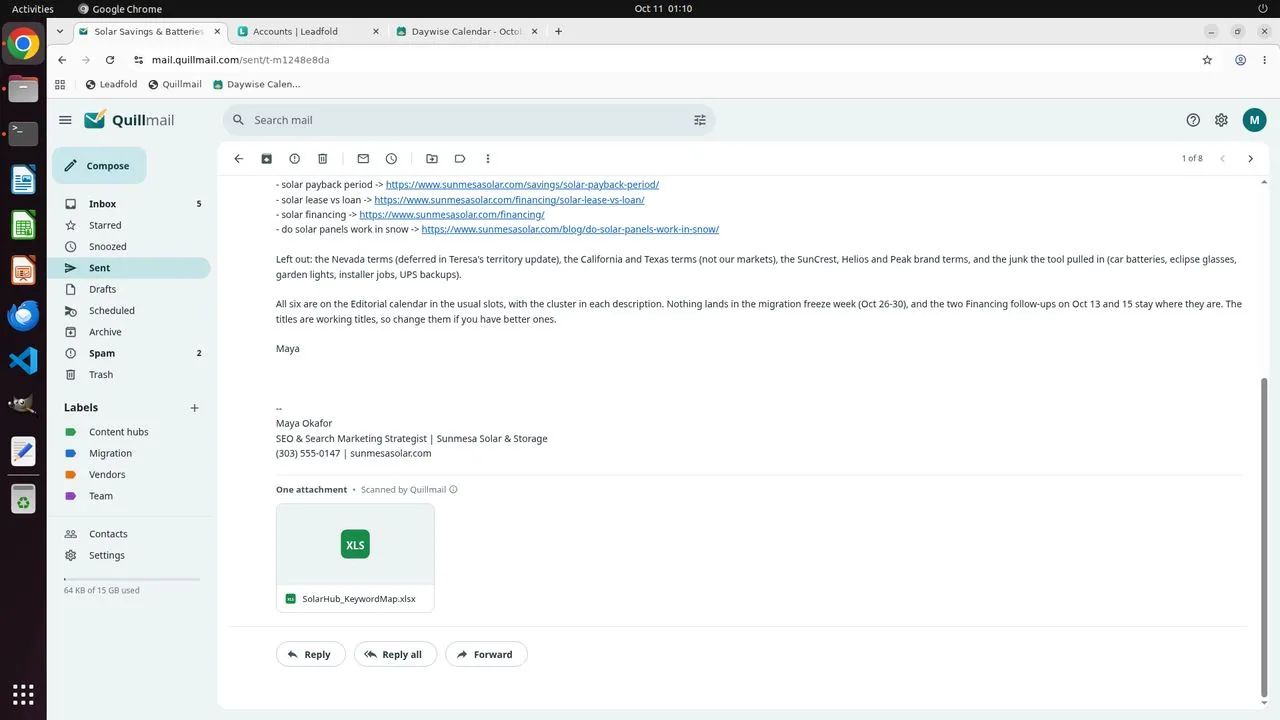Go to next message arrow
The image size is (1280, 720).
click(1250, 159)
